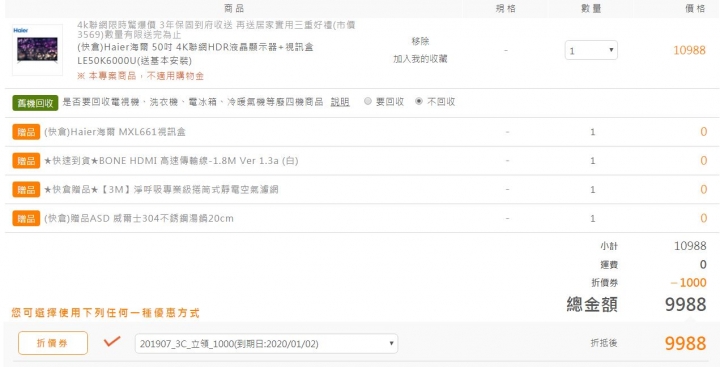720x367 pixels.
Task: Click gift text 3M 淨呼吸專業級捲筒式靜電空氣濾網
Action: [161, 190]
